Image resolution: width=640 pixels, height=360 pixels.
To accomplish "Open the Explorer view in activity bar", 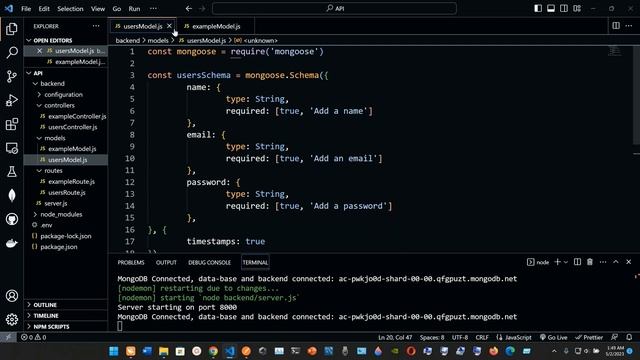I will pos(12,29).
